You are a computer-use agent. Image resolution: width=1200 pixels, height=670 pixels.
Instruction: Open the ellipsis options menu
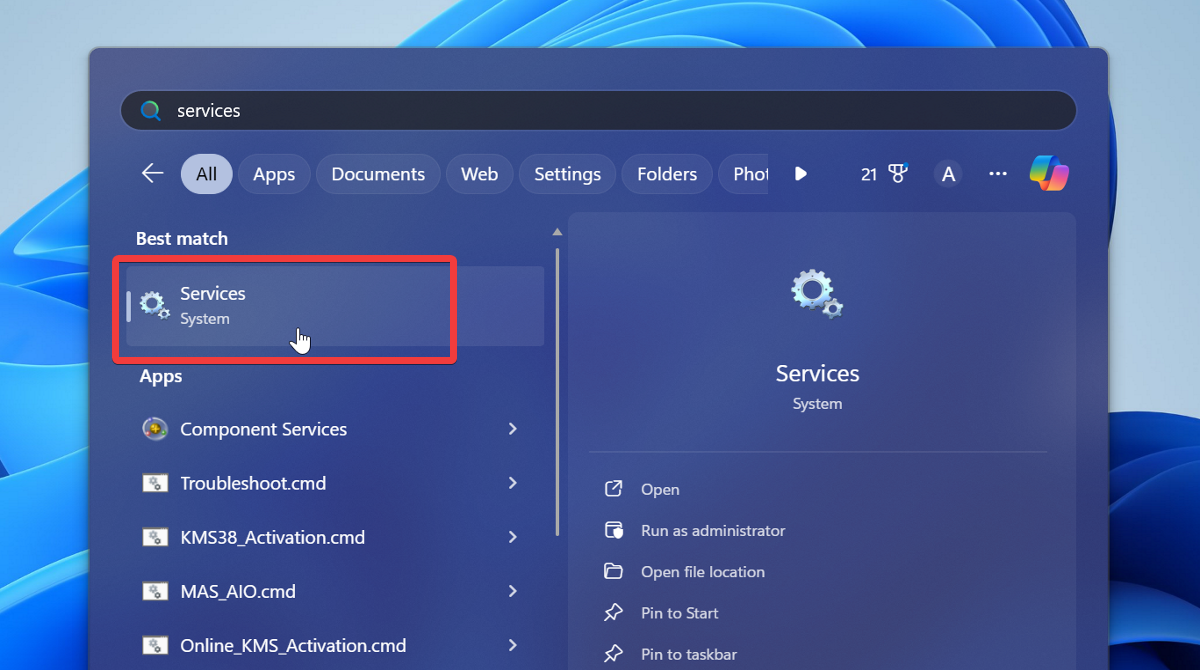(x=997, y=173)
